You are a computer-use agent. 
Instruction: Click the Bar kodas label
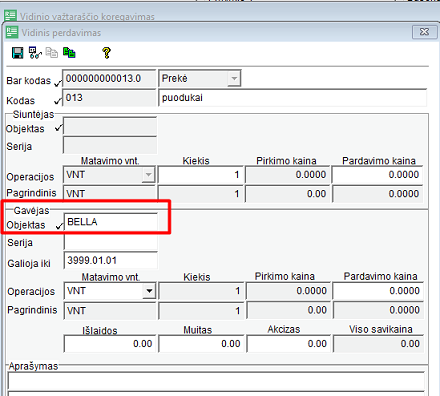(x=29, y=81)
